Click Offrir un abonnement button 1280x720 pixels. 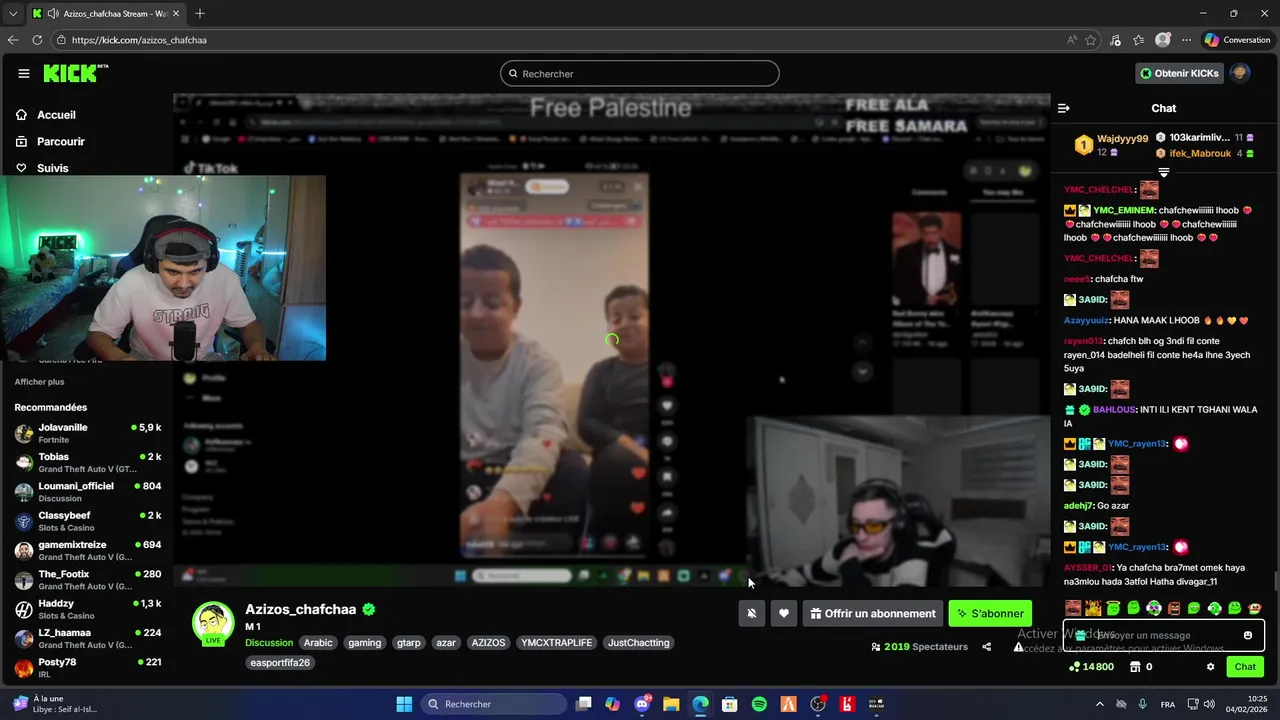[x=873, y=614]
